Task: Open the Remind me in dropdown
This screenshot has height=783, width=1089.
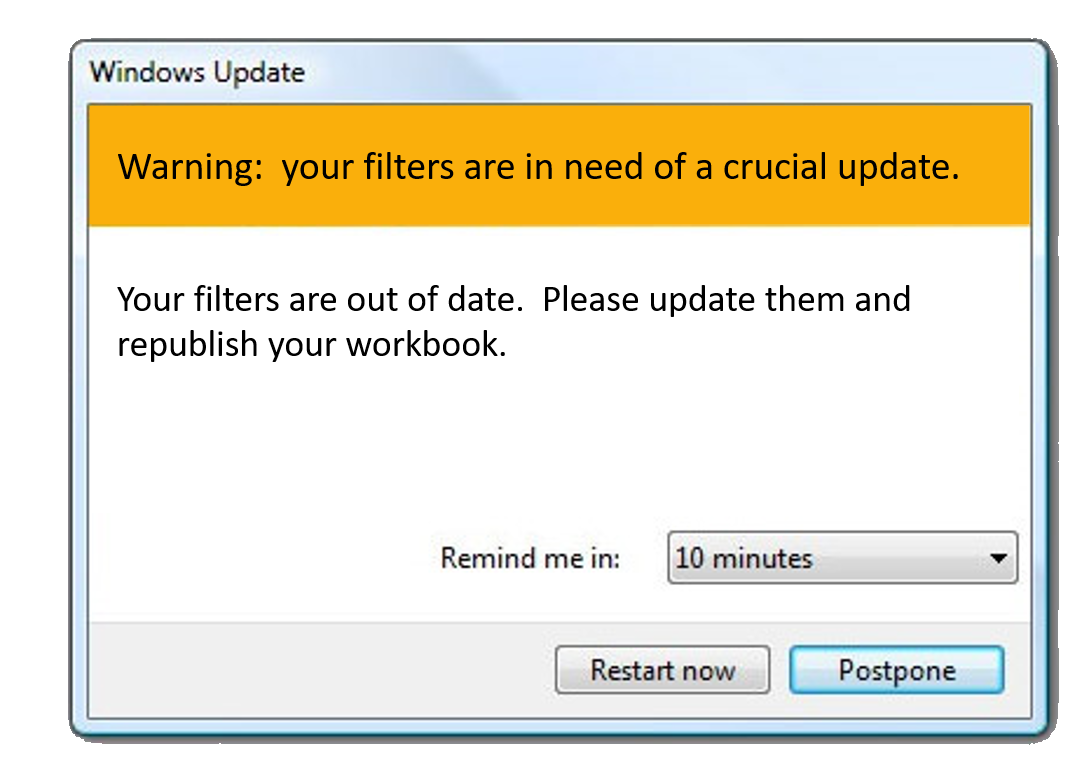Action: click(x=841, y=558)
